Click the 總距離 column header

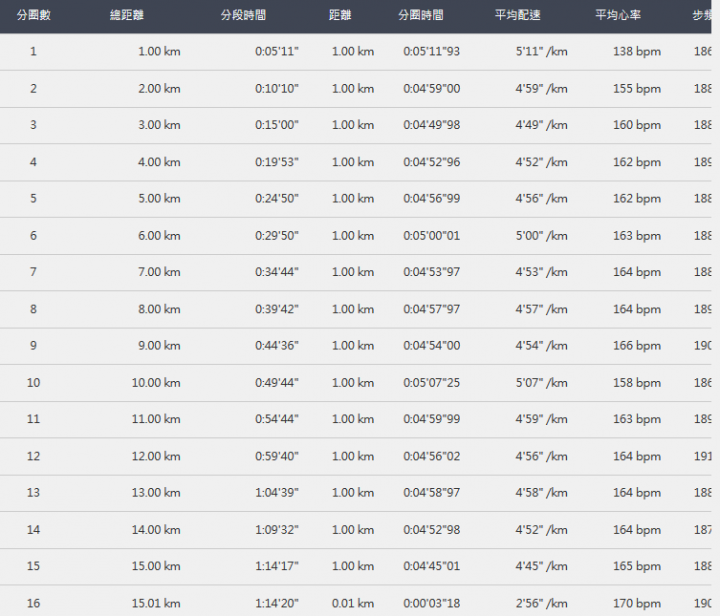(x=127, y=15)
